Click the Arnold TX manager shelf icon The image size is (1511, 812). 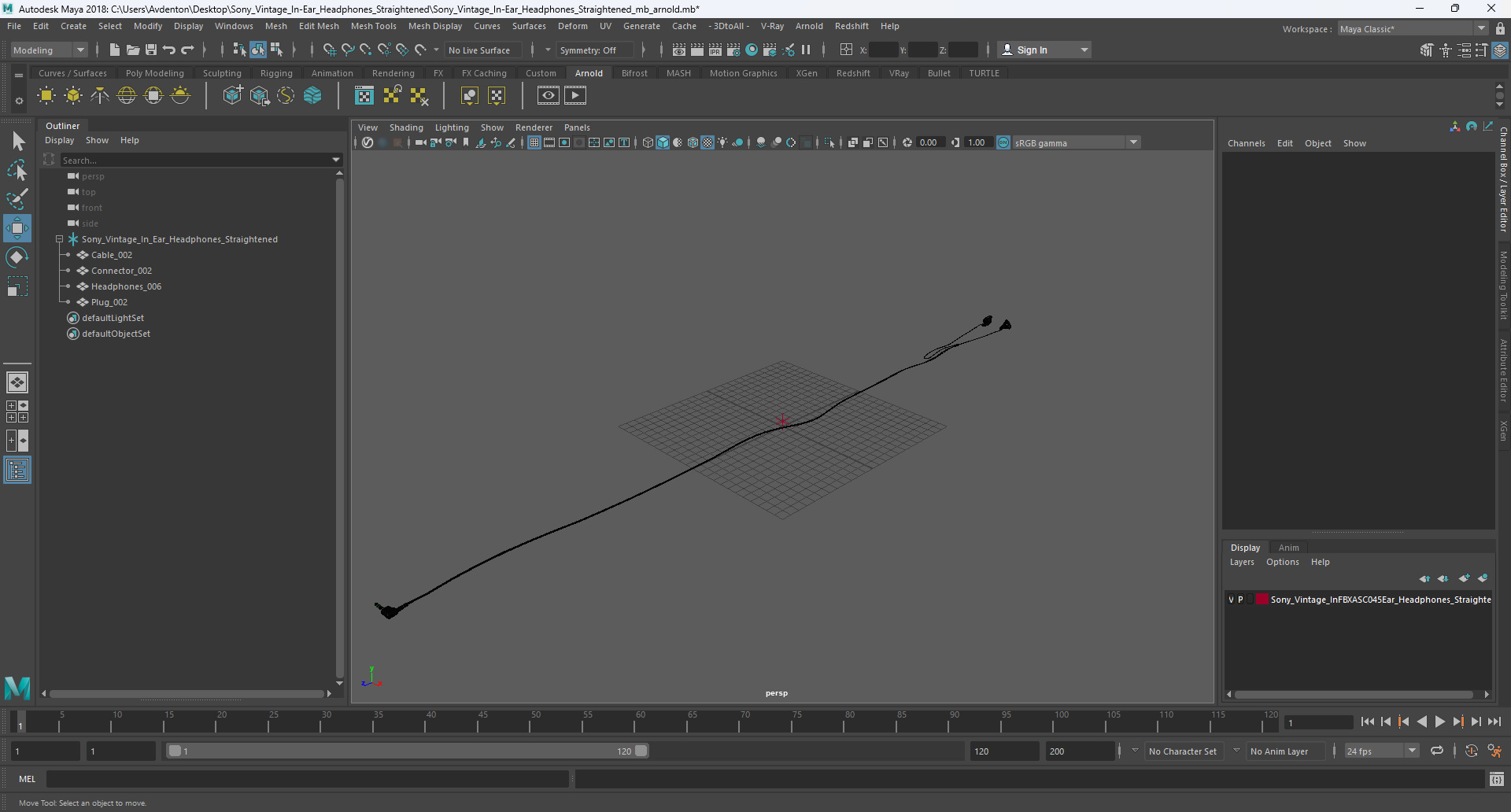point(364,96)
